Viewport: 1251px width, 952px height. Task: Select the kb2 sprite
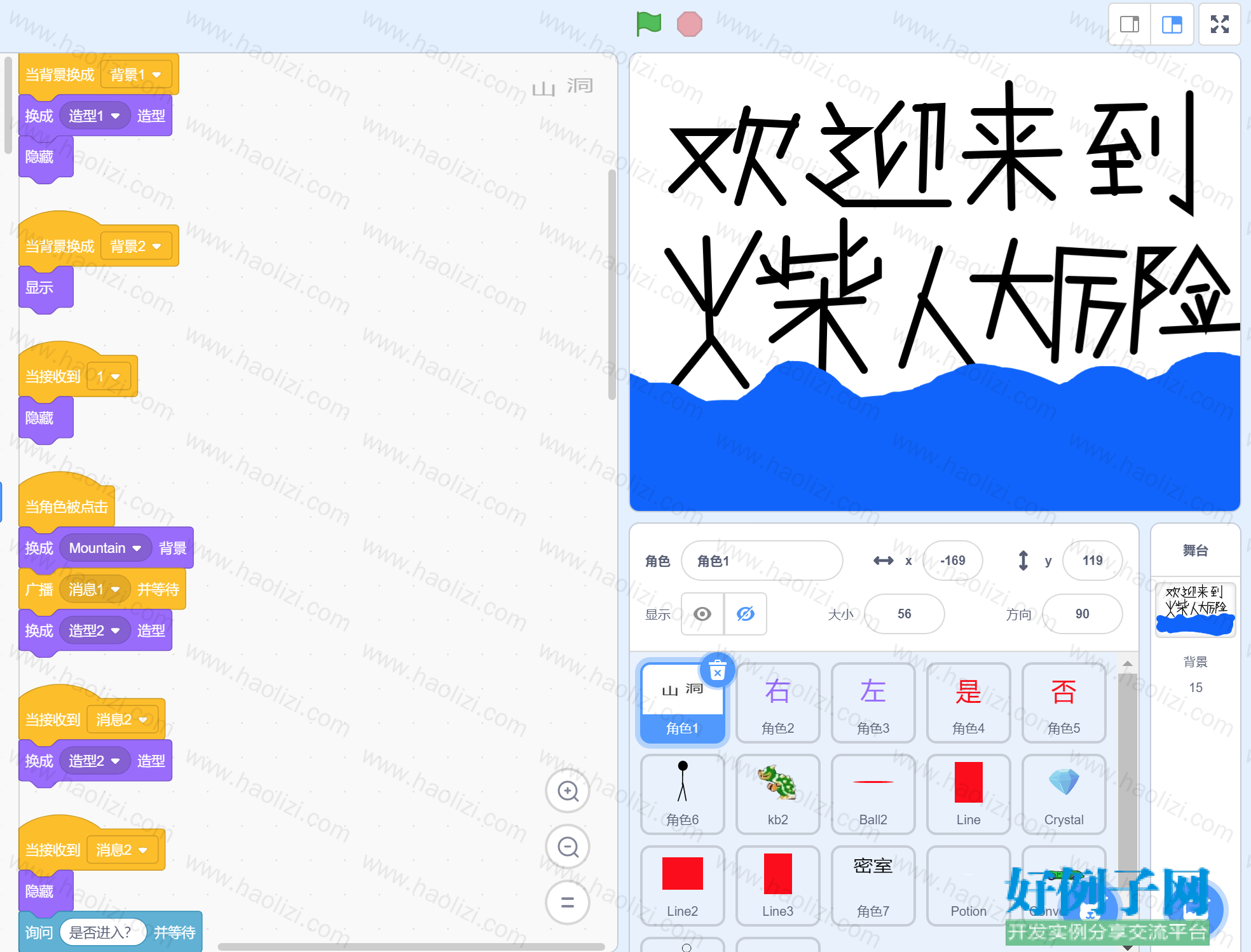(x=777, y=794)
